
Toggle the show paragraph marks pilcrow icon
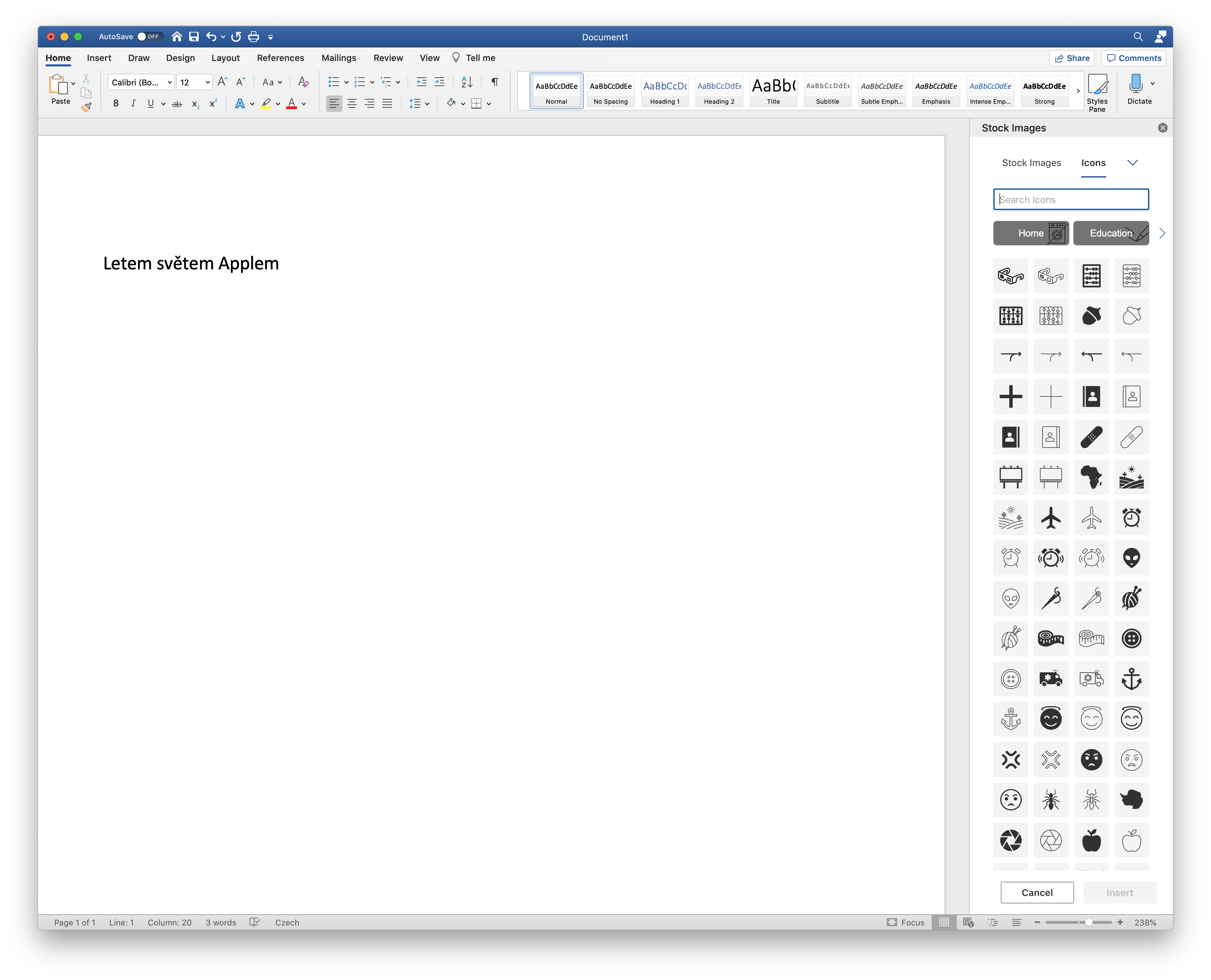(495, 82)
